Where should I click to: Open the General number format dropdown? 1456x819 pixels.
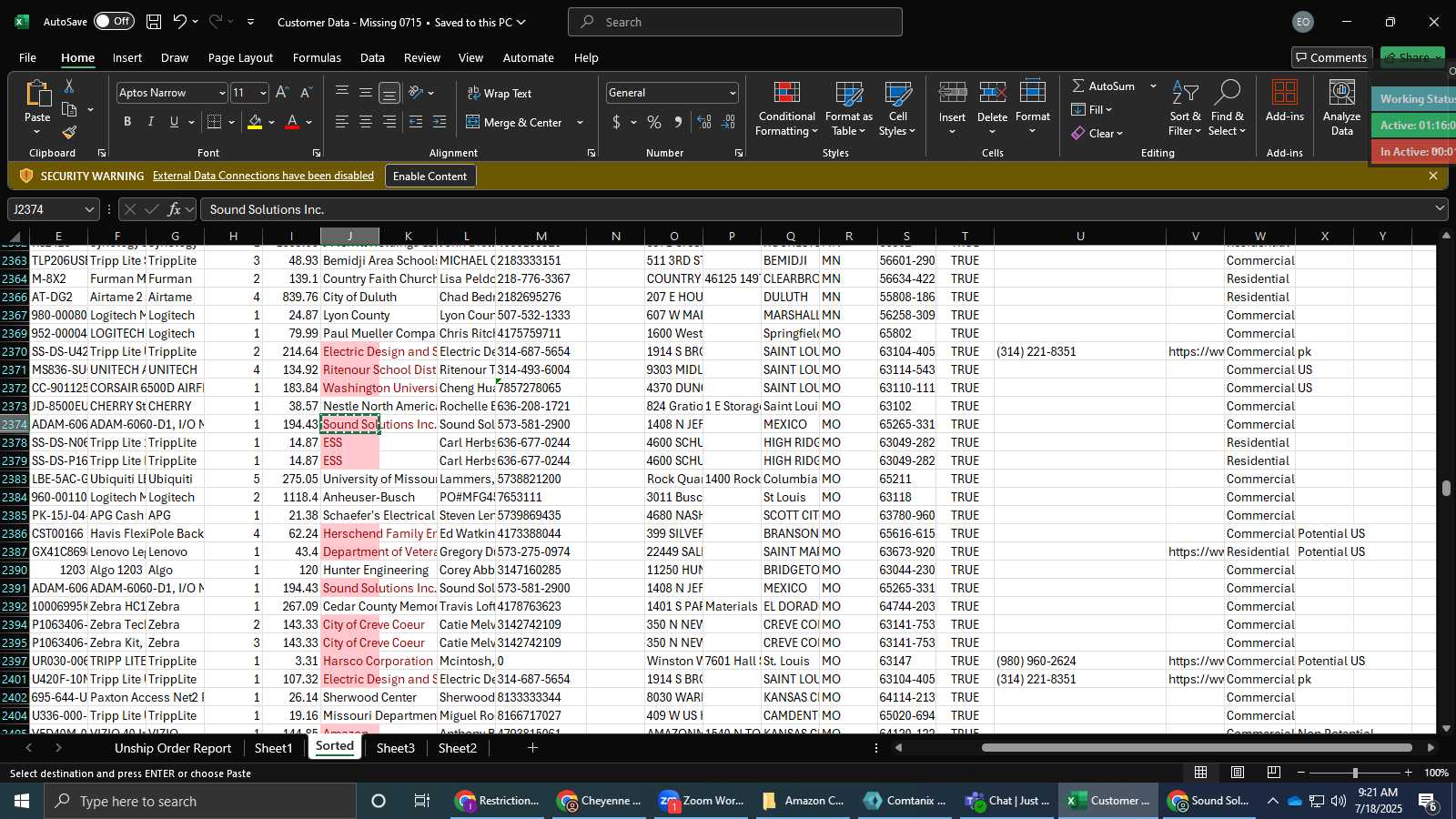[733, 93]
